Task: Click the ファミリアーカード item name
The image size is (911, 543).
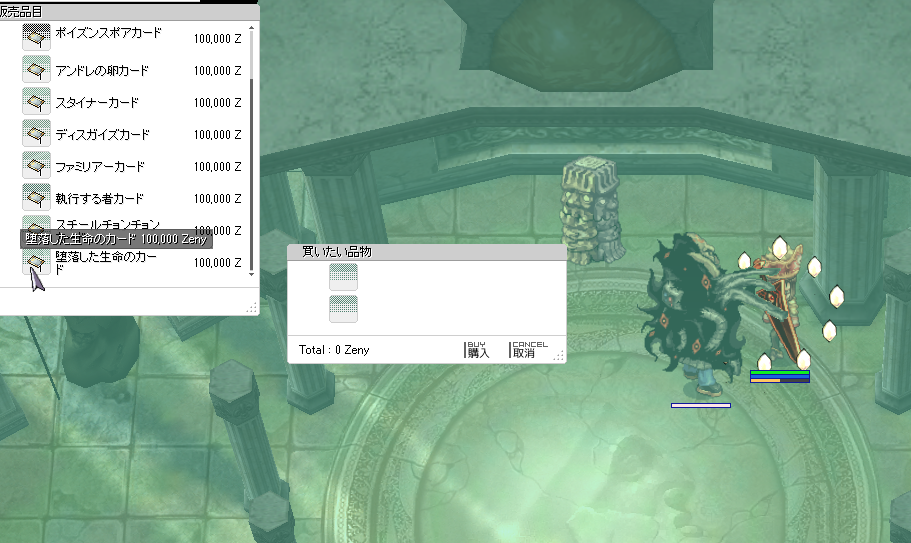Action: [100, 166]
